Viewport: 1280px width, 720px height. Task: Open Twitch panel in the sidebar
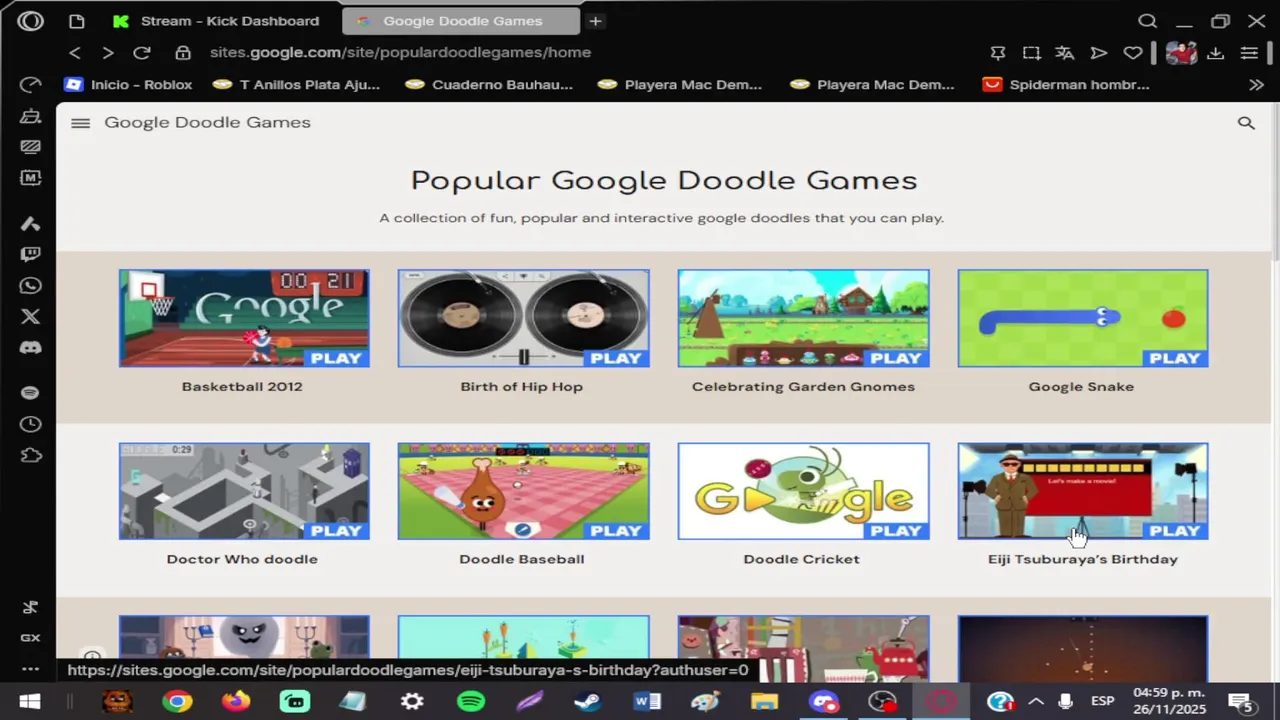pyautogui.click(x=30, y=254)
